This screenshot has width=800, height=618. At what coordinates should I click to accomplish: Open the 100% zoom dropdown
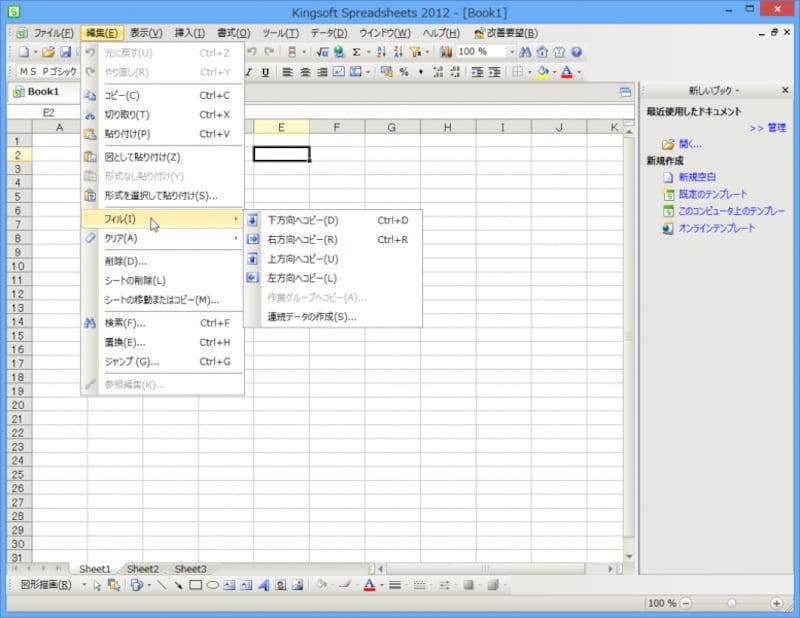(510, 52)
